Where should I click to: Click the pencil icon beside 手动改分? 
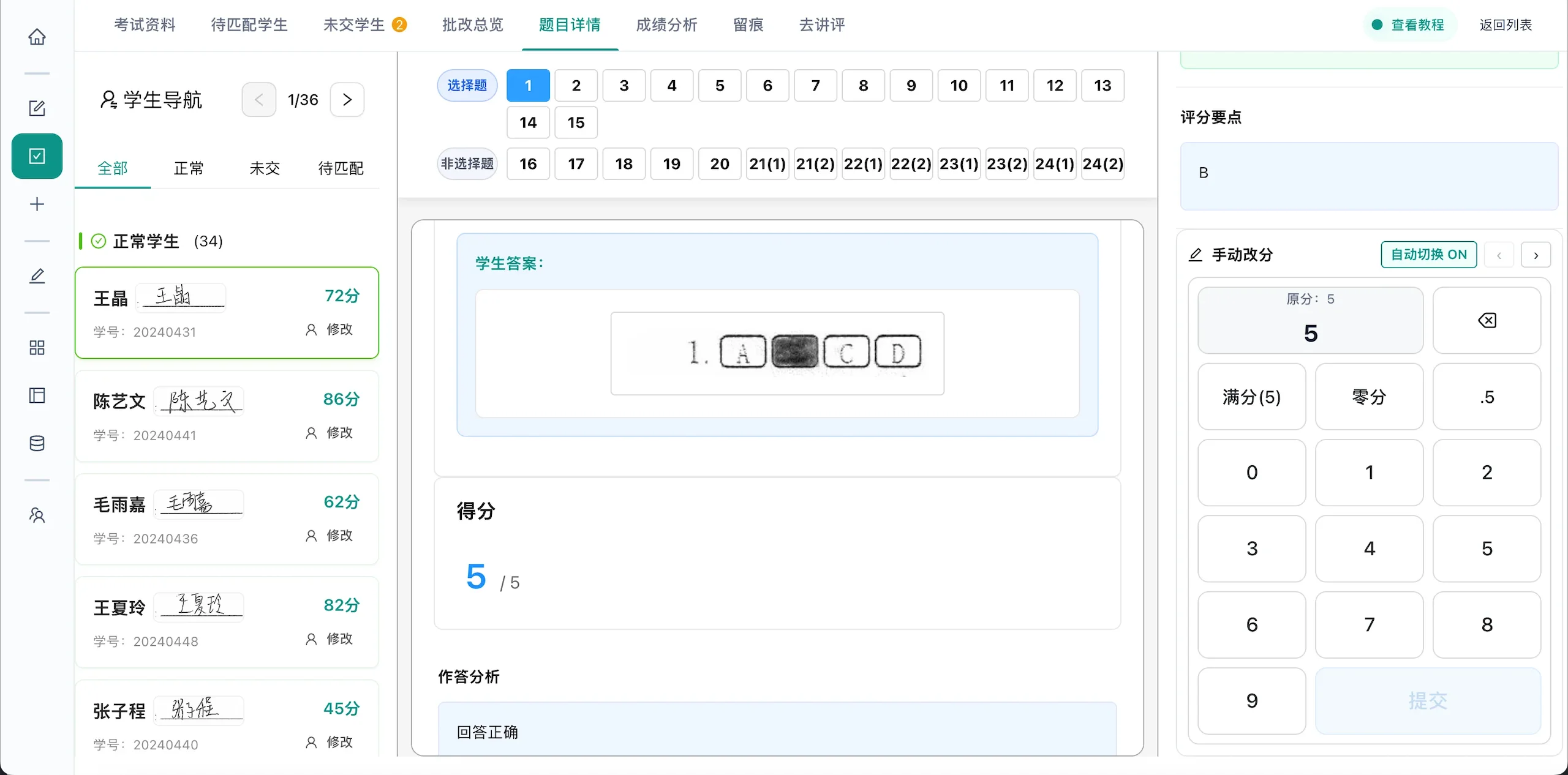coord(1196,255)
